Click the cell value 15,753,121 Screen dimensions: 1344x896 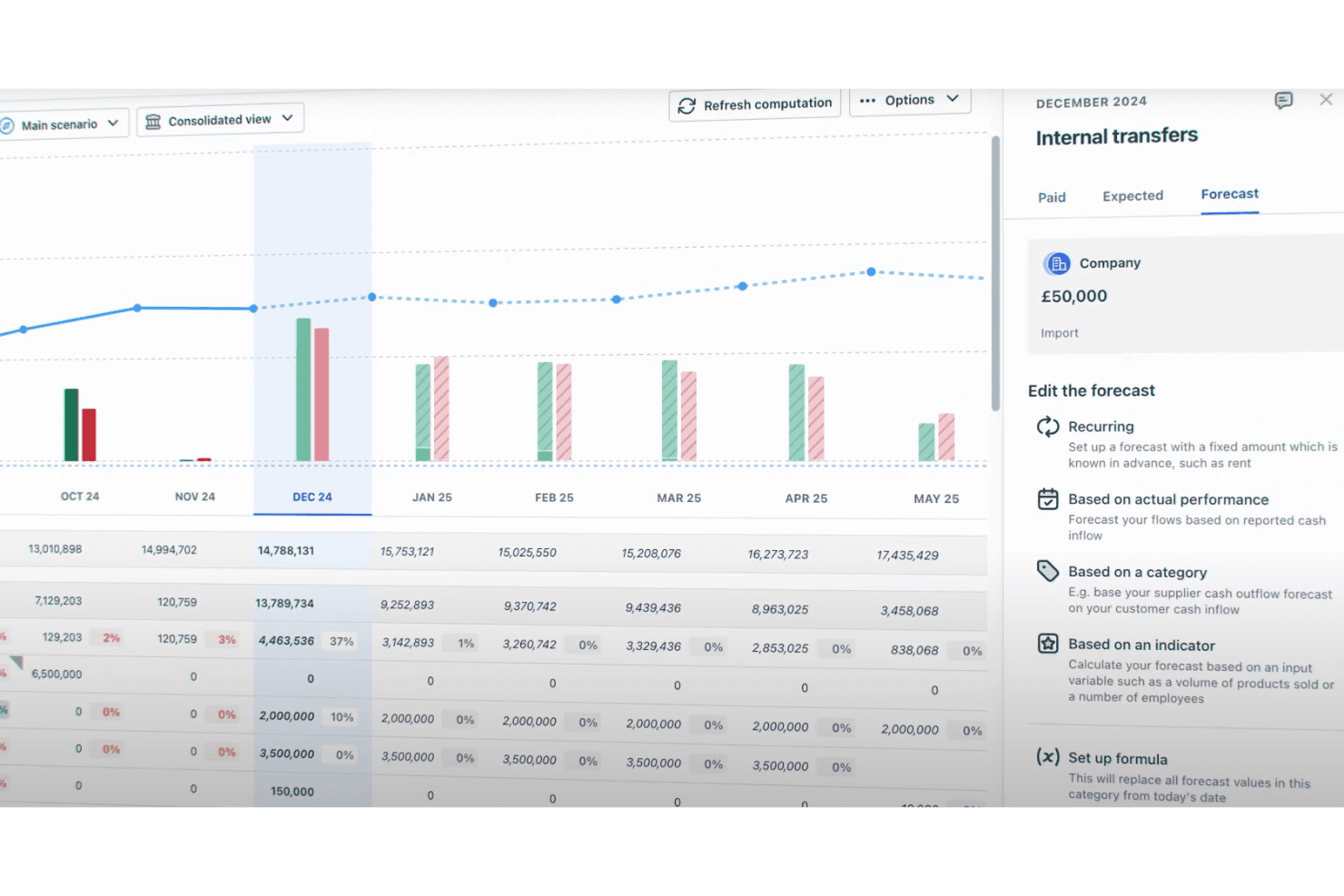click(407, 551)
